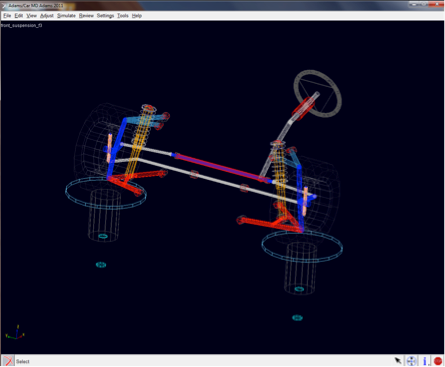Click the red X icon beside Select
Image resolution: width=445 pixels, height=367 pixels.
click(x=8, y=361)
